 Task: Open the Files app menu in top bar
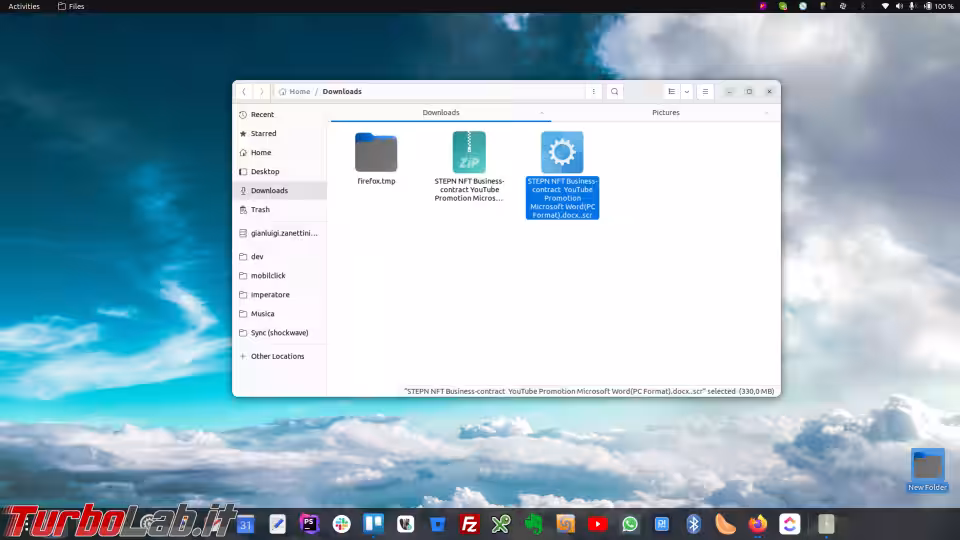pyautogui.click(x=71, y=6)
